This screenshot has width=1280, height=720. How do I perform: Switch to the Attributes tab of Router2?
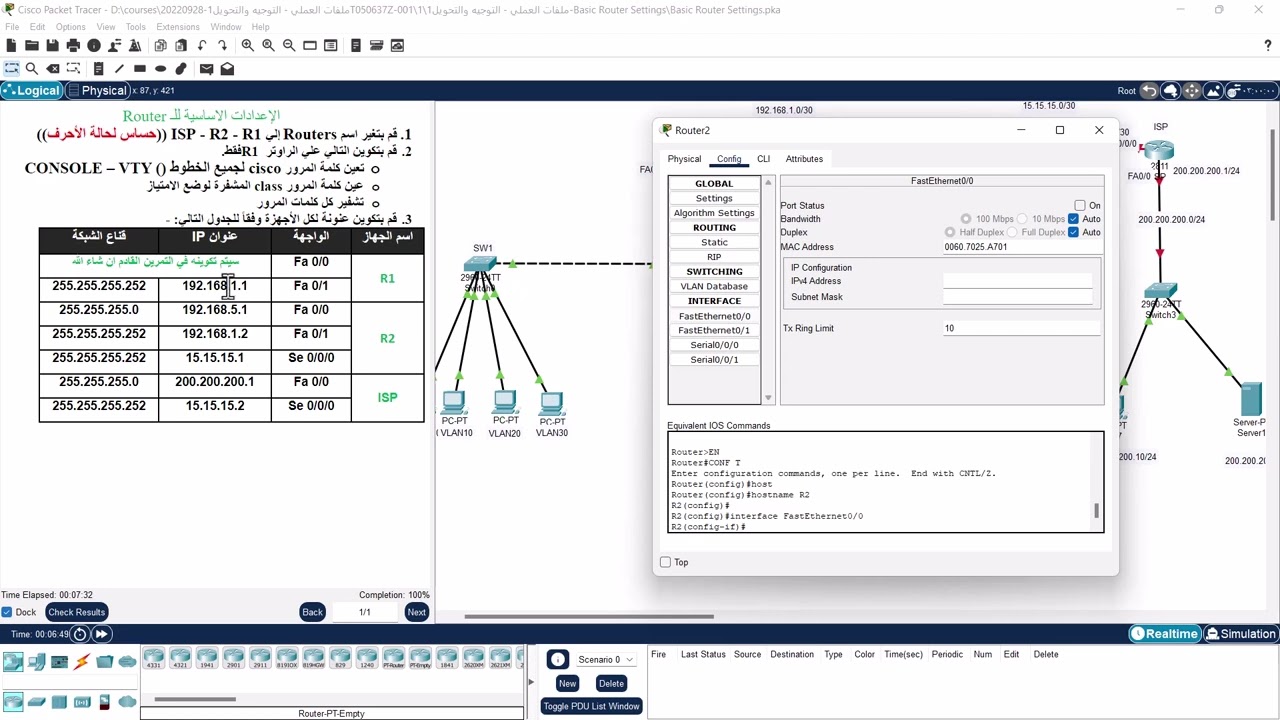(804, 159)
